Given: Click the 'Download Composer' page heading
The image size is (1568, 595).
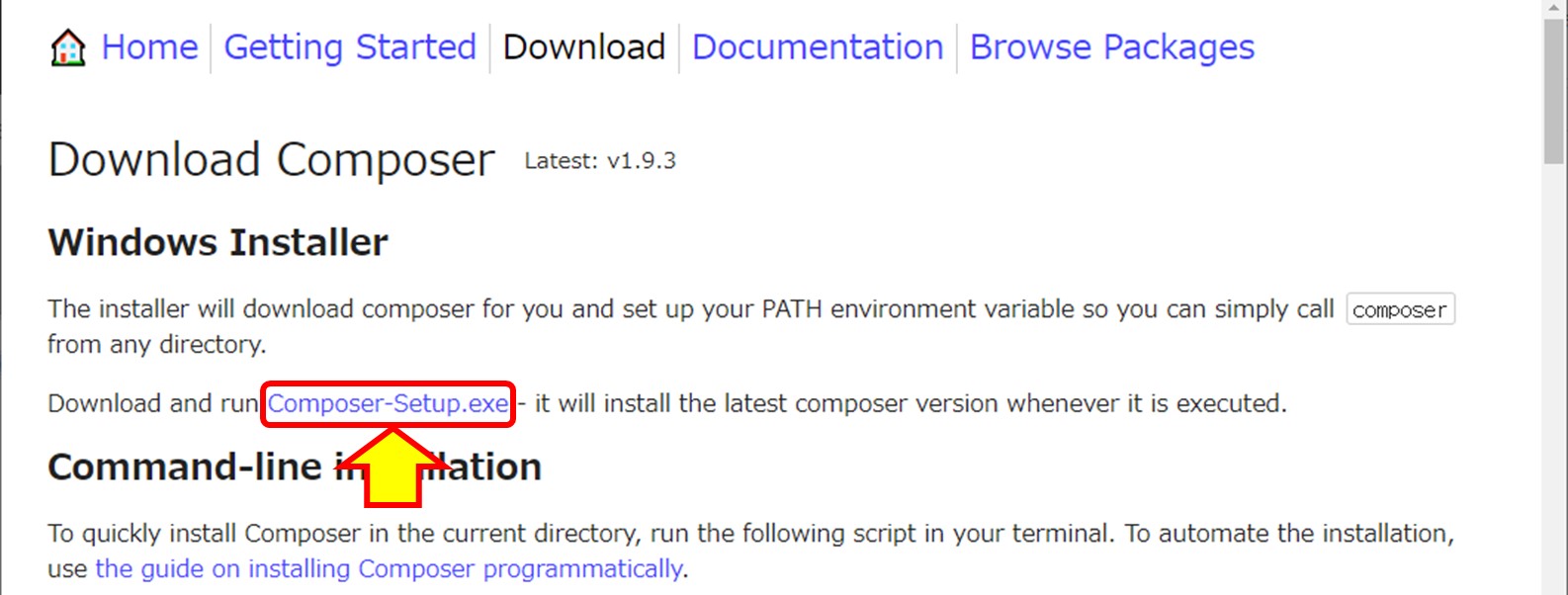Looking at the screenshot, I should (271, 160).
